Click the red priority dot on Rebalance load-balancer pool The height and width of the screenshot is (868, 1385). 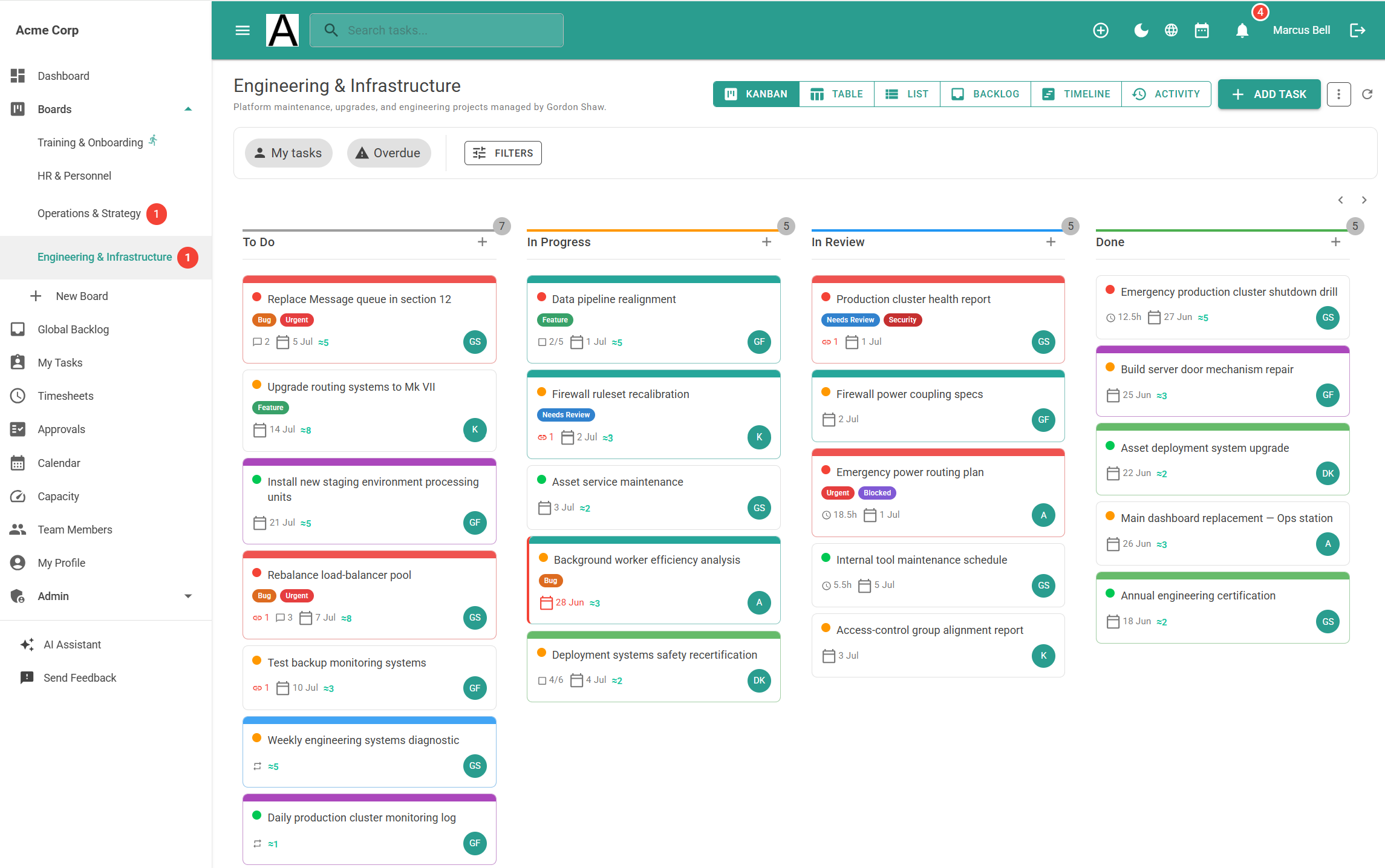[256, 573]
